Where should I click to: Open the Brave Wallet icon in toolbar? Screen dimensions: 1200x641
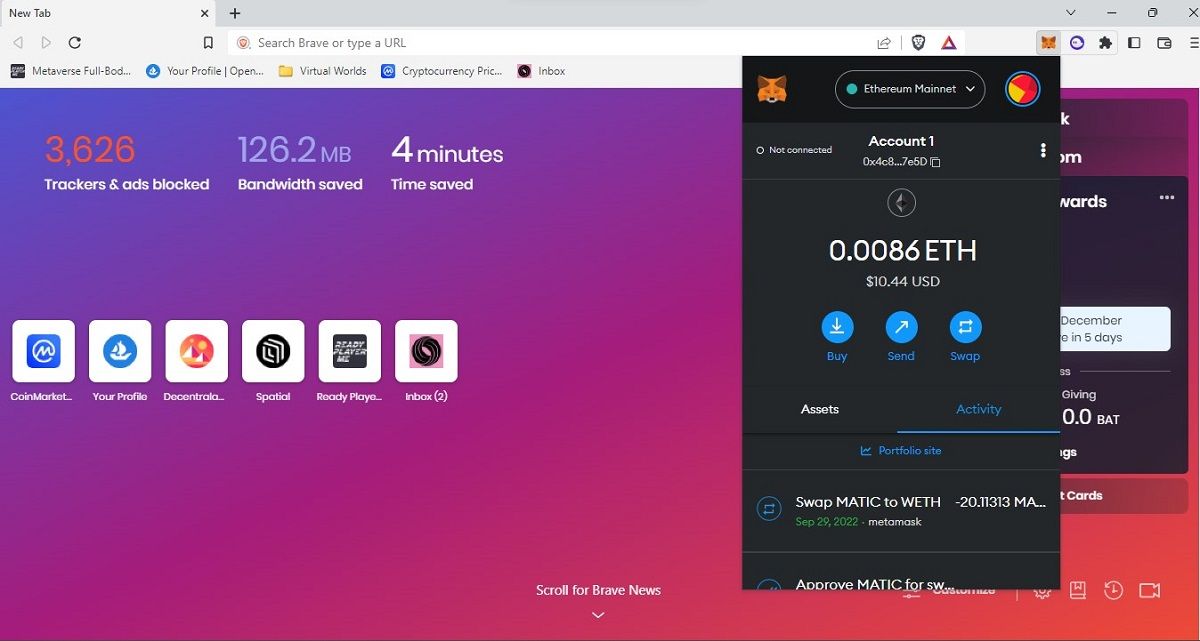click(1164, 43)
